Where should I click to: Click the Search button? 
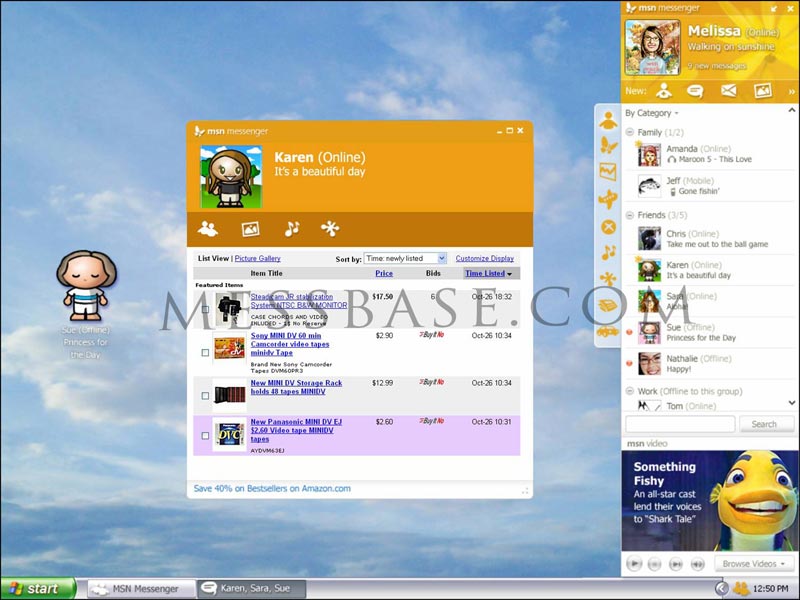pos(766,424)
